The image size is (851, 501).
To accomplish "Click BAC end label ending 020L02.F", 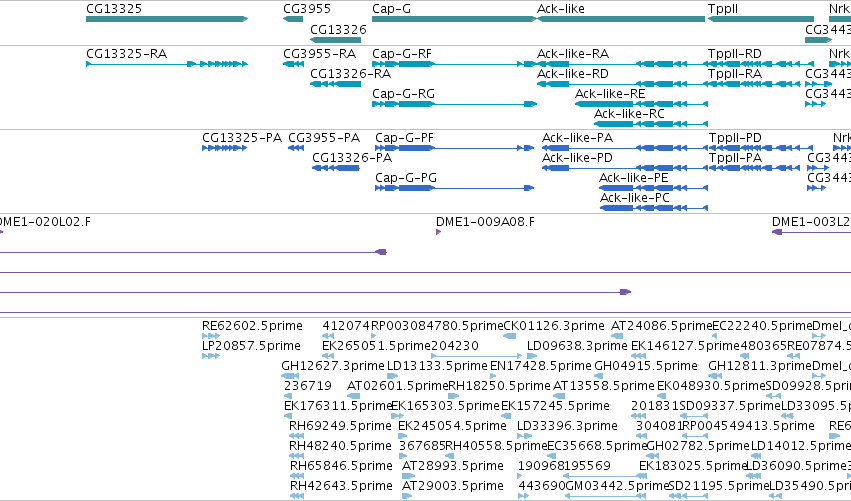I will click(45, 221).
